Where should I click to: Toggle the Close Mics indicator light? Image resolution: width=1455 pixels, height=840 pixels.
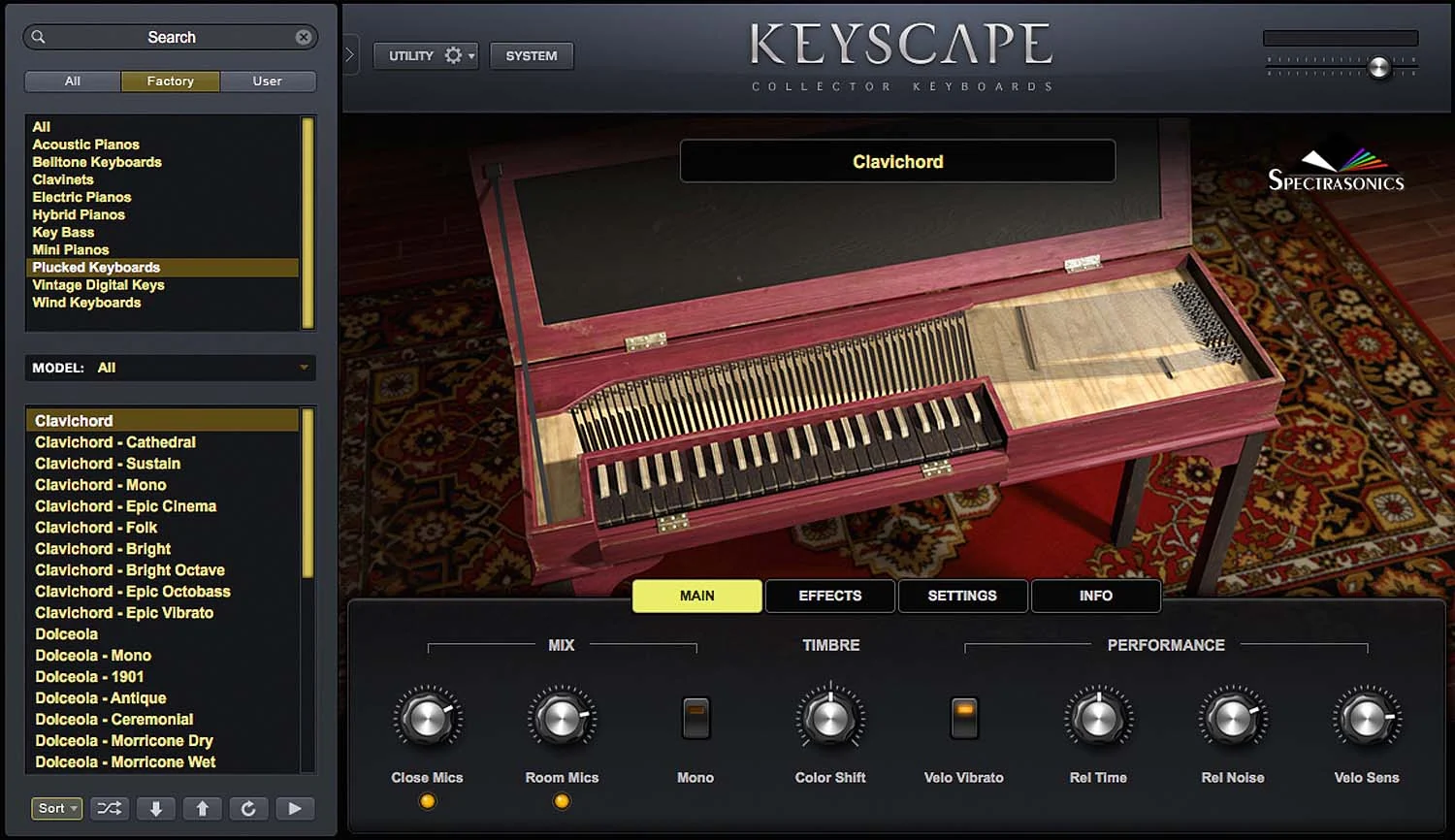[427, 801]
